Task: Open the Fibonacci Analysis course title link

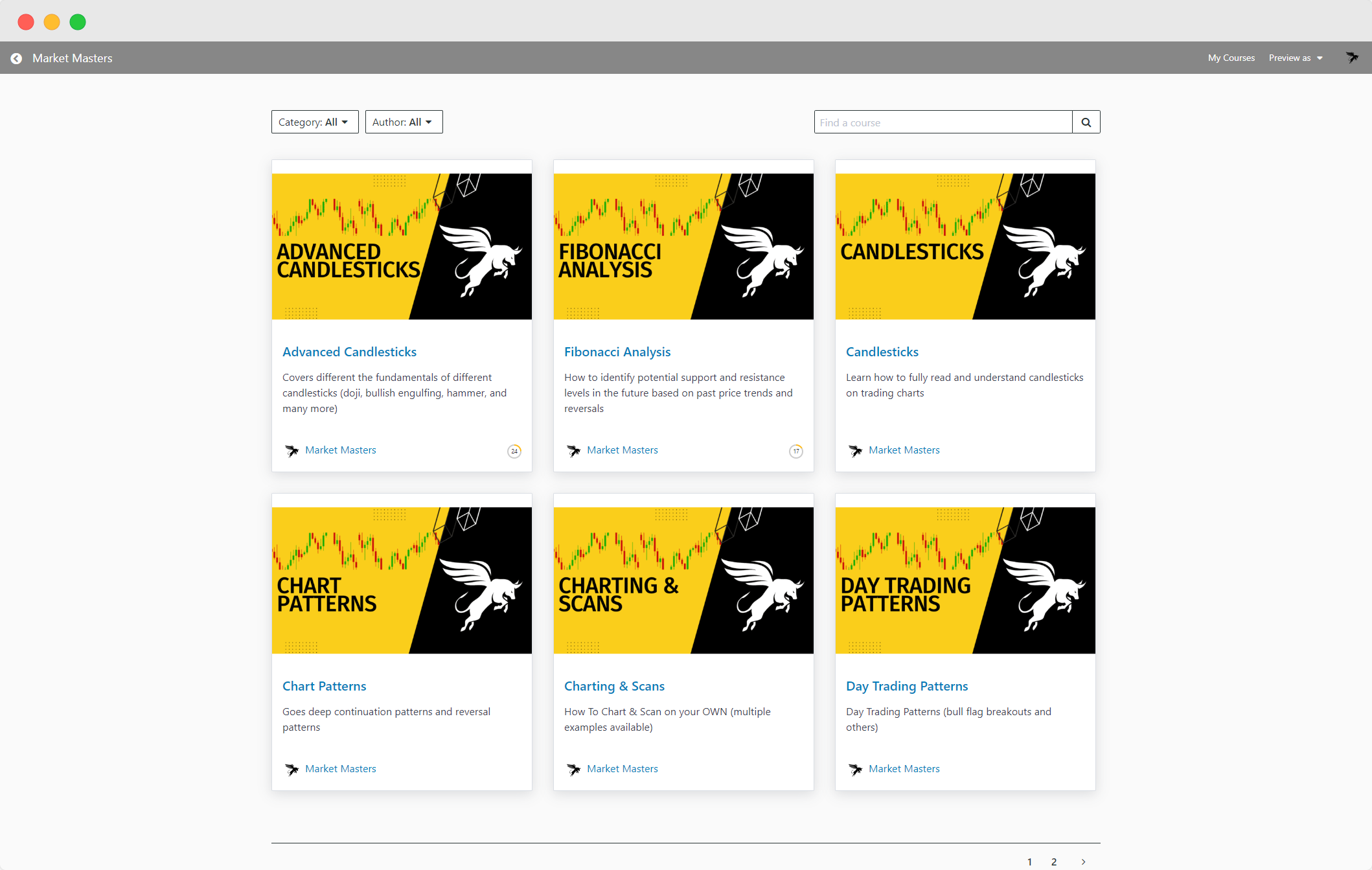Action: 617,352
